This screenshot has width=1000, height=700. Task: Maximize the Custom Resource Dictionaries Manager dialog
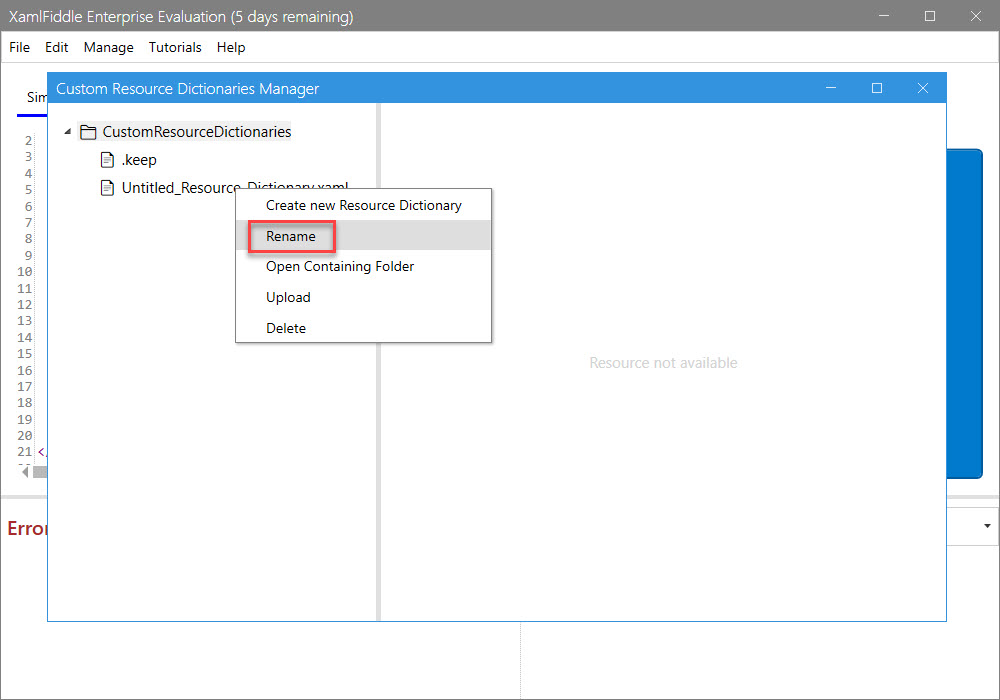[x=877, y=88]
